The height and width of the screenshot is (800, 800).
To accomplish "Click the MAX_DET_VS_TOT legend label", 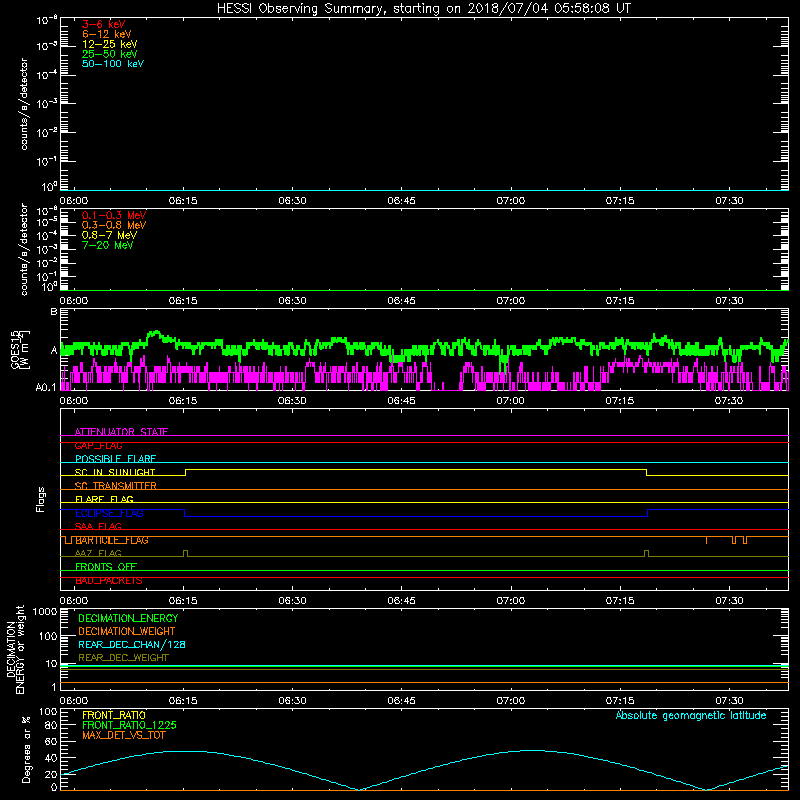I will click(123, 735).
